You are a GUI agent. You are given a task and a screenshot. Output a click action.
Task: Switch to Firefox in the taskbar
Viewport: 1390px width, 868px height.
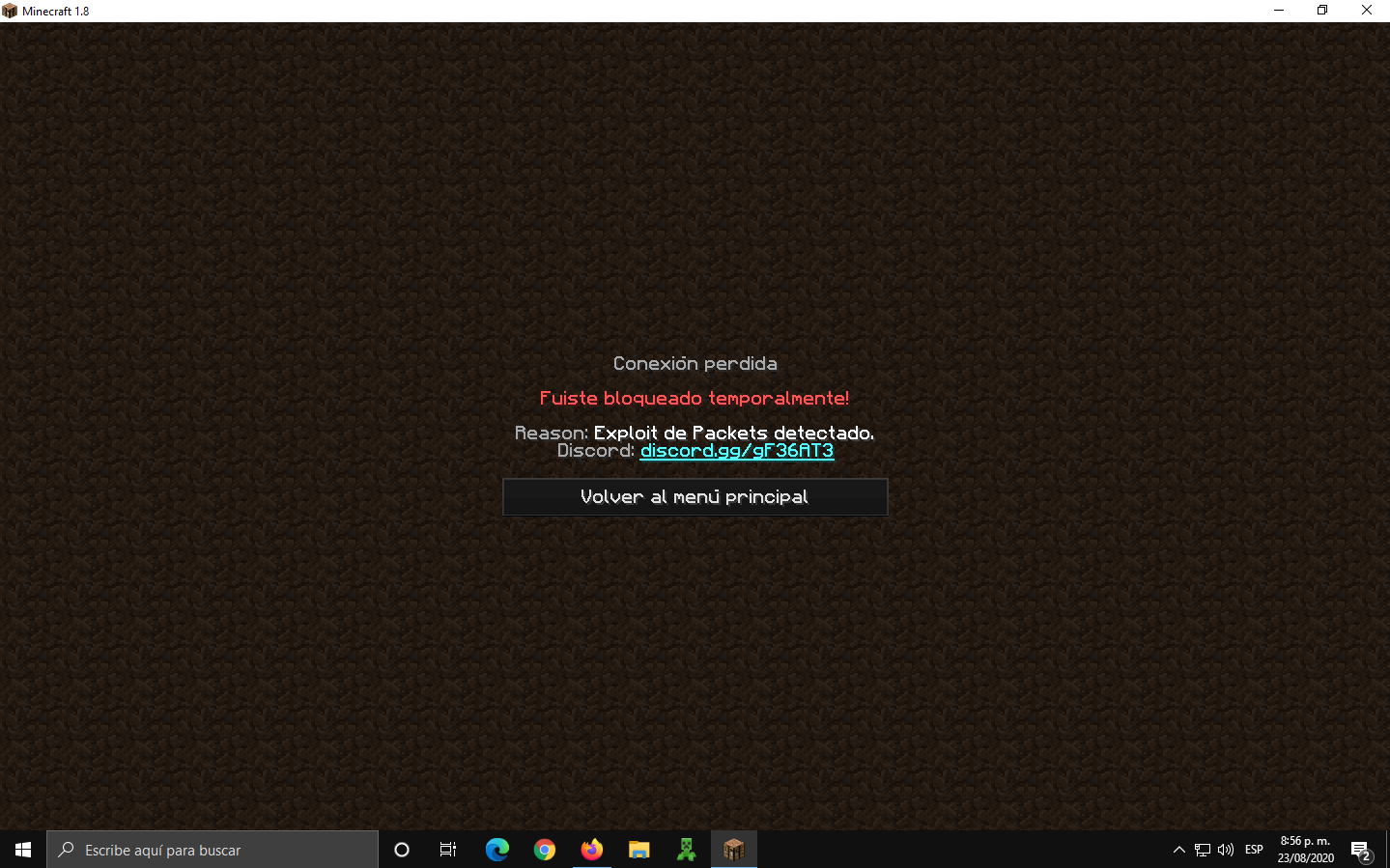click(x=592, y=850)
